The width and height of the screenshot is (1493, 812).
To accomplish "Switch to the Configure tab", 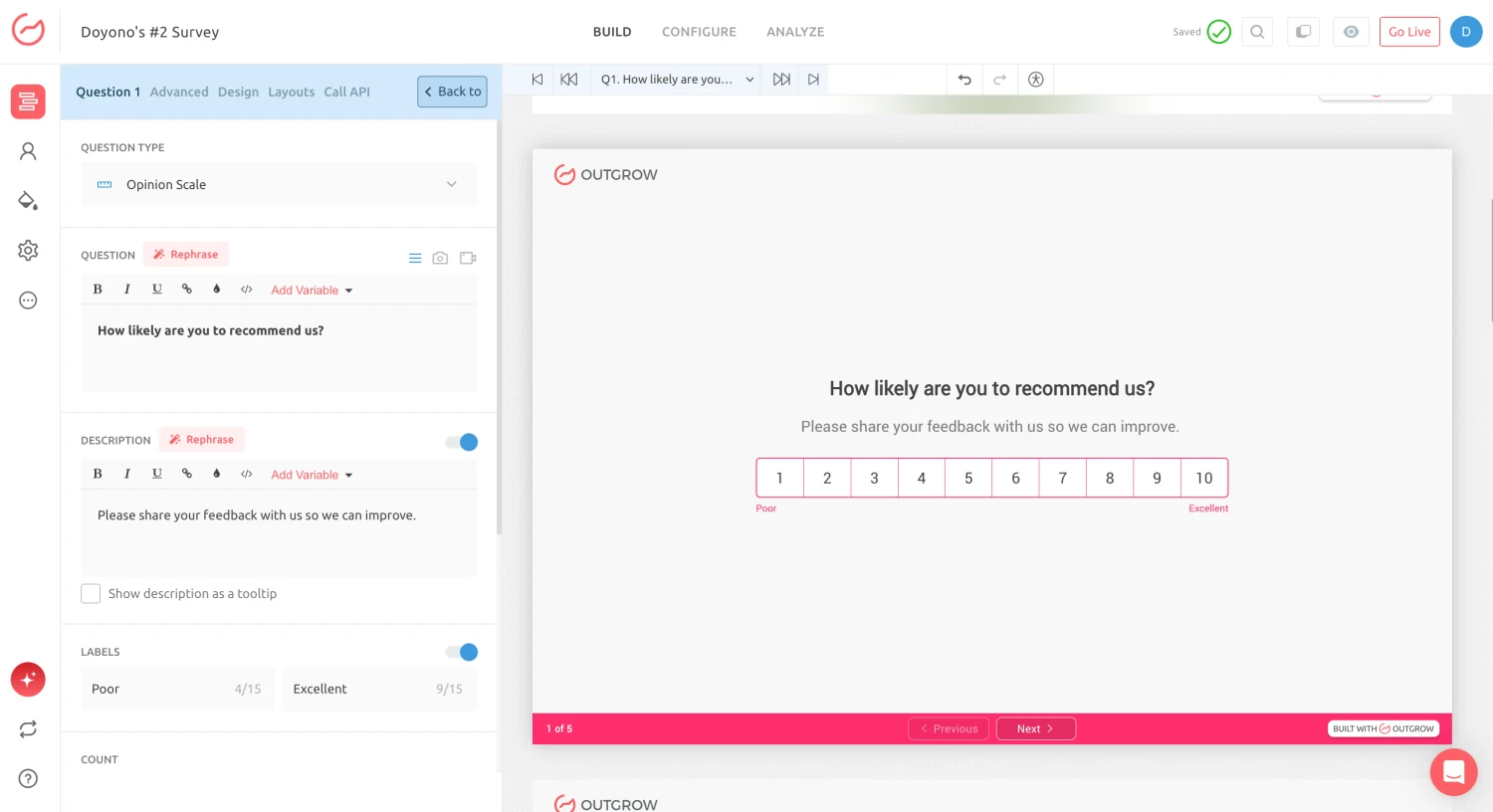I will point(699,32).
